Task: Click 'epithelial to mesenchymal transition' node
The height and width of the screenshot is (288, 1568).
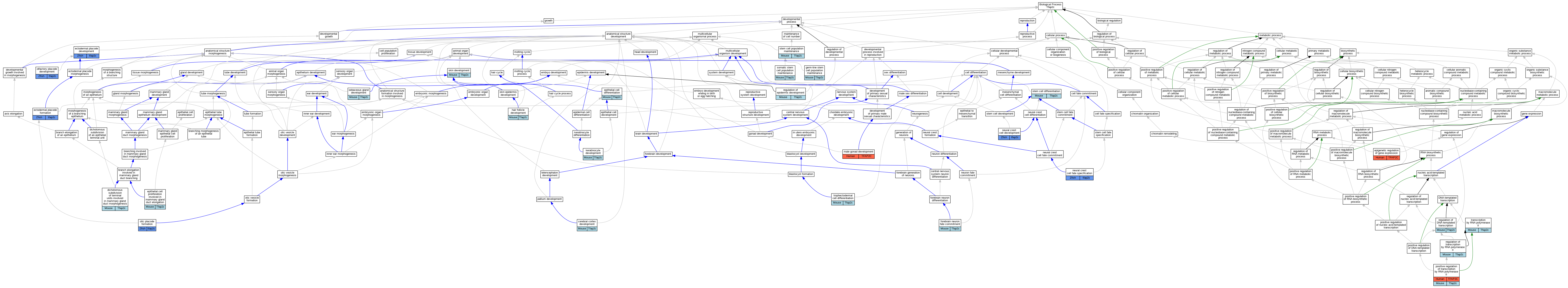Action: coord(967,114)
